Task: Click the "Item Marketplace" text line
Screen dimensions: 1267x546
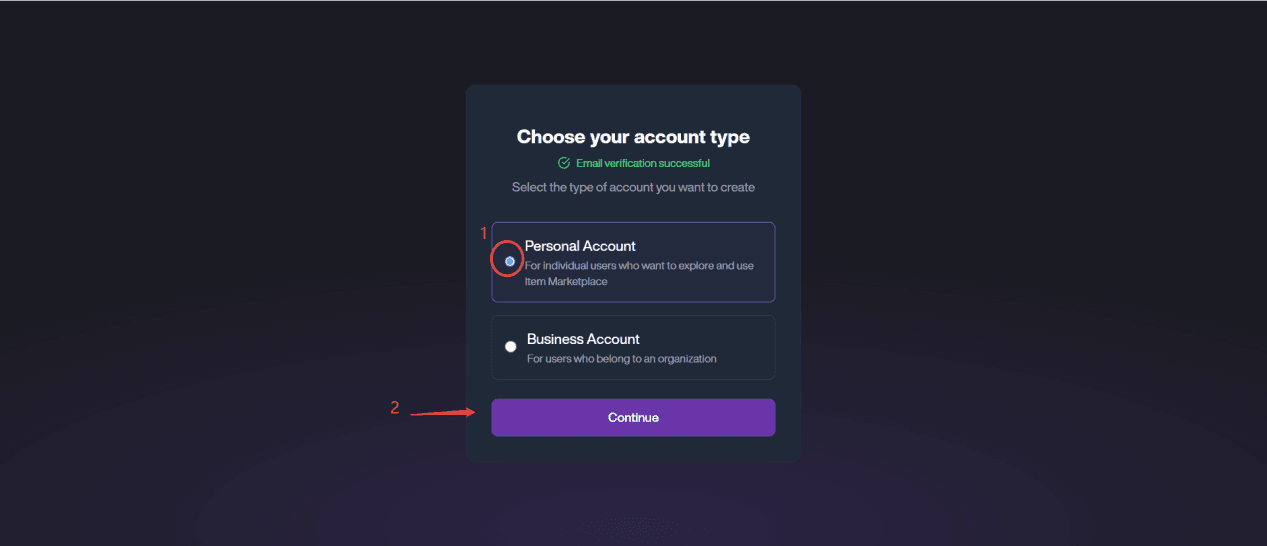Action: 566,282
